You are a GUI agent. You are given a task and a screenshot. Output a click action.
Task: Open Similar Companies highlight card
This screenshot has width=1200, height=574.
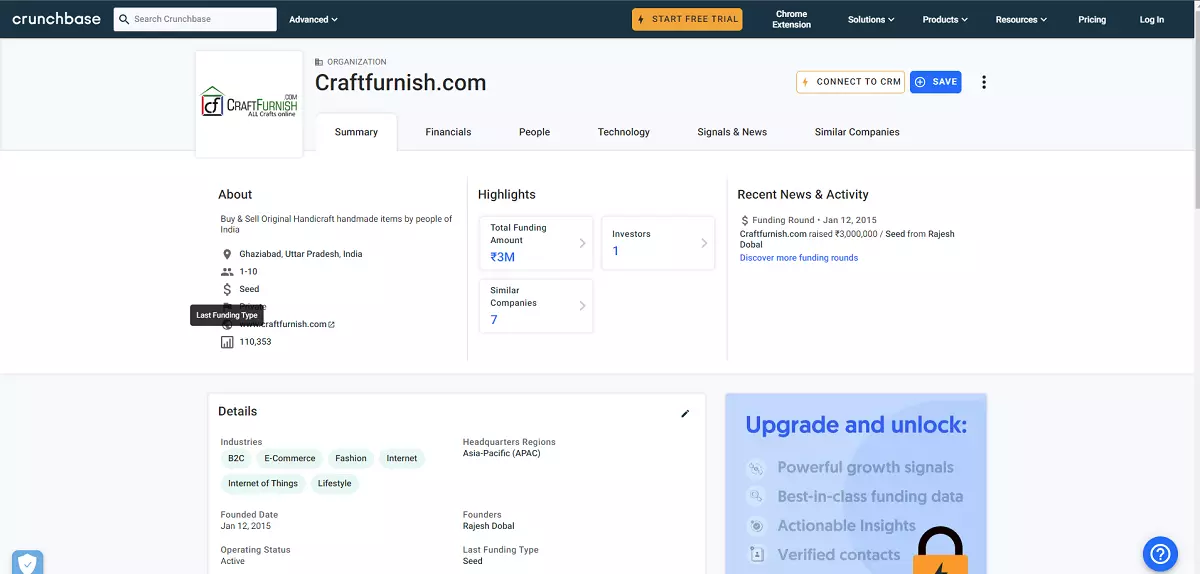[536, 306]
